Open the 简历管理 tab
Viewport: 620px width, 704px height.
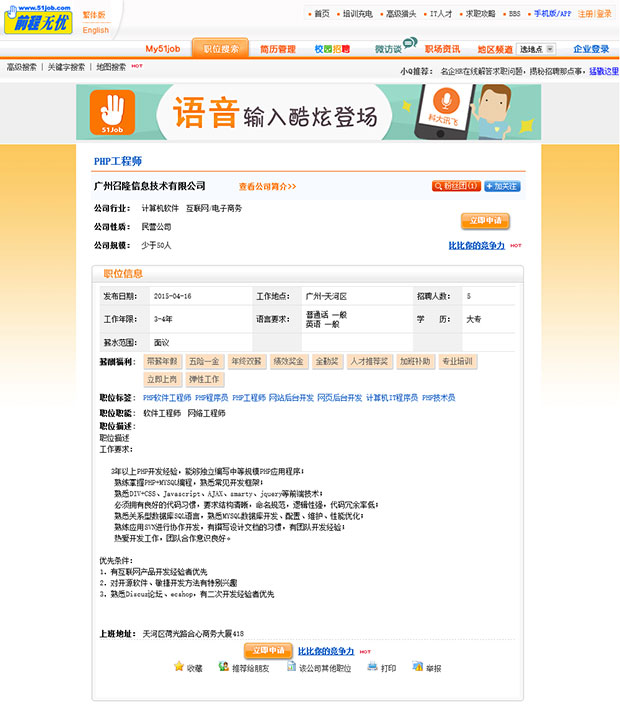point(278,49)
